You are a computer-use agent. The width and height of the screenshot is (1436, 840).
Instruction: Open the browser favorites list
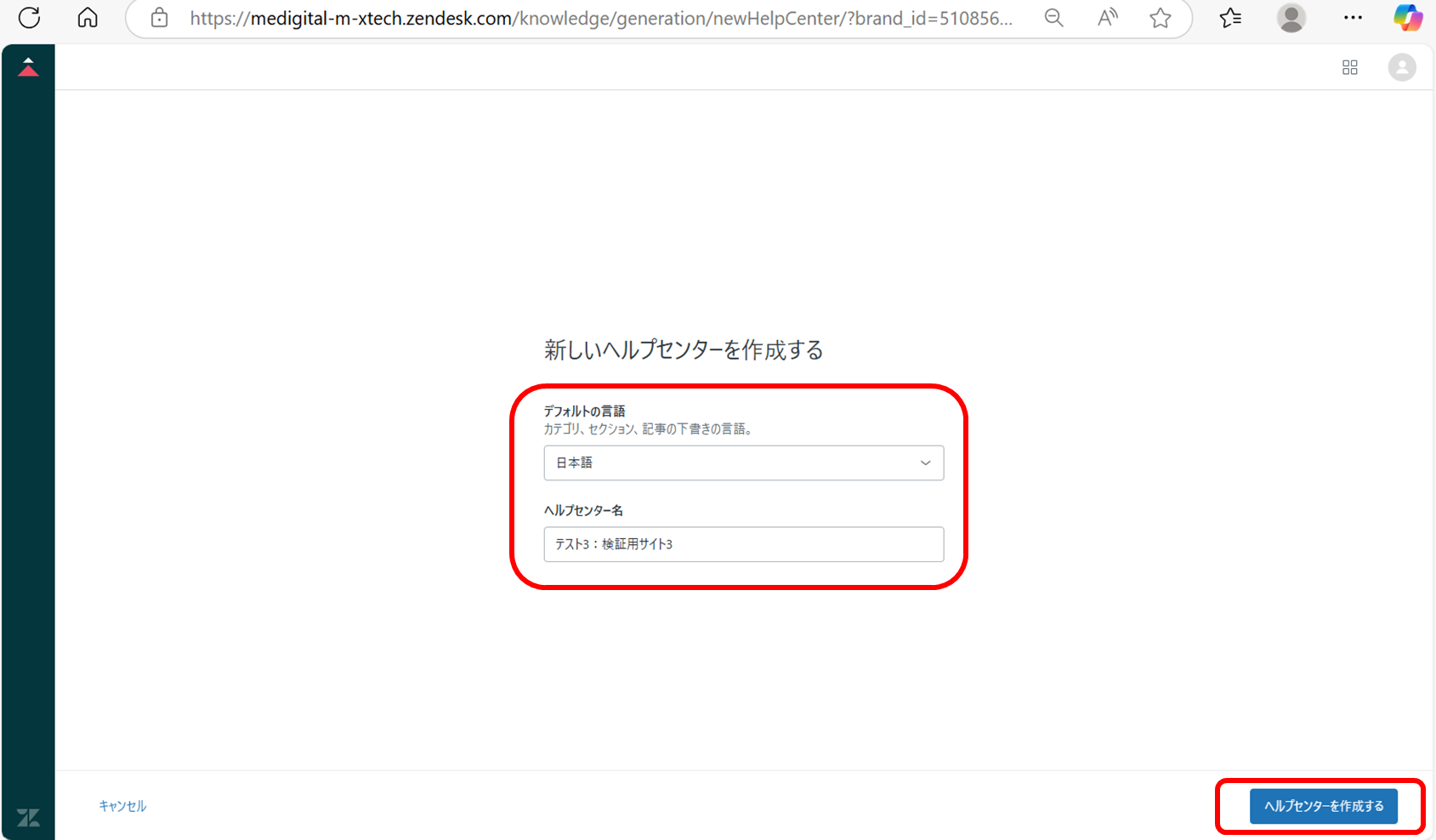(x=1229, y=18)
